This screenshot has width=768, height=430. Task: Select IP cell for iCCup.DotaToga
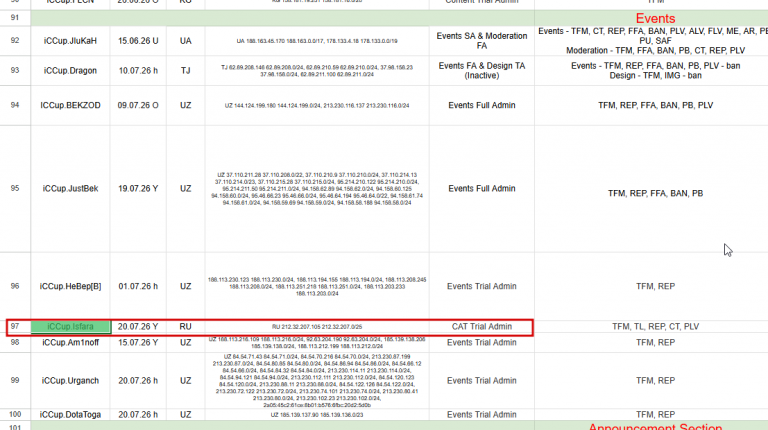point(317,414)
